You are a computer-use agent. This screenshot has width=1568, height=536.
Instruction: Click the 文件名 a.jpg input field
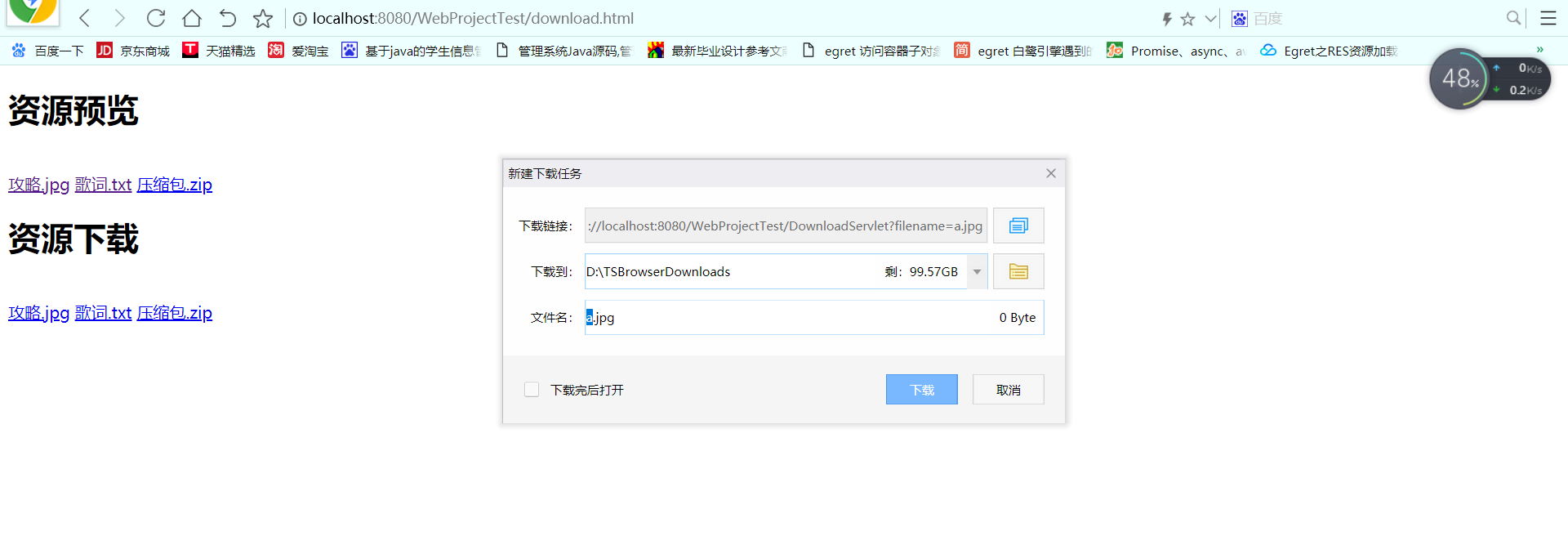coord(814,317)
